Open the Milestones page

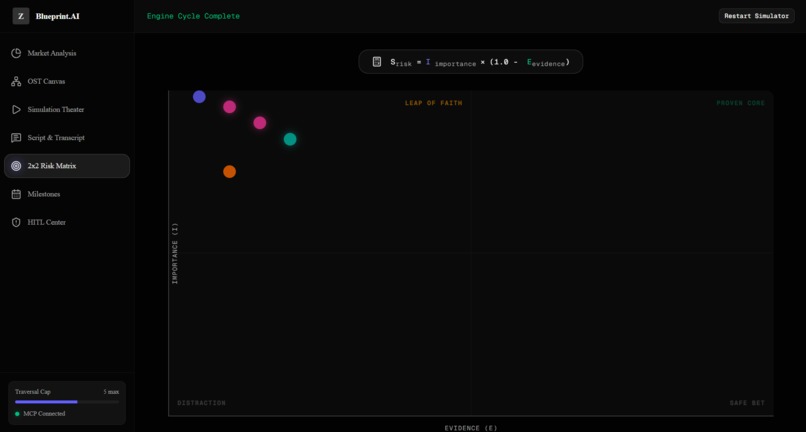[67, 194]
